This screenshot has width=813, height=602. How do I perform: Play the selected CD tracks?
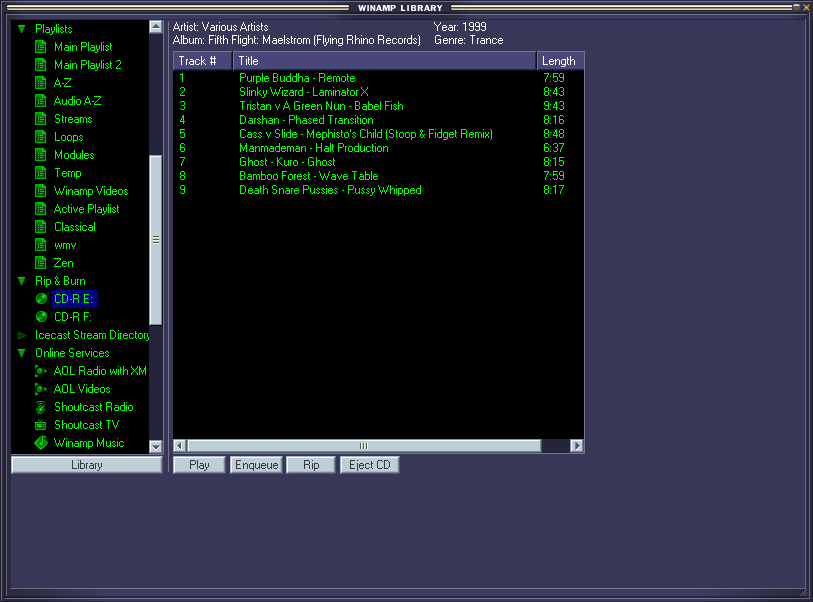(199, 465)
